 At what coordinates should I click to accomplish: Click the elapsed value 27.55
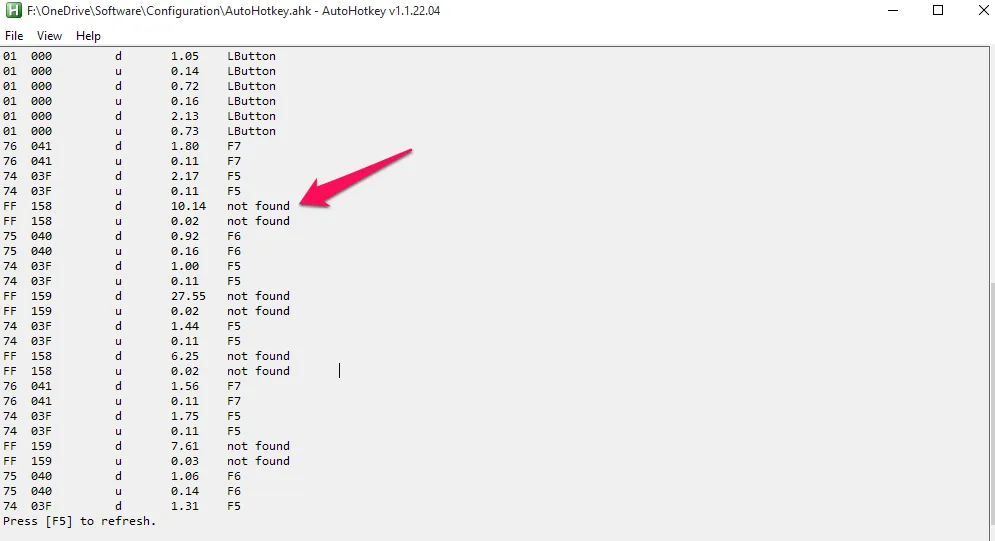pos(188,296)
